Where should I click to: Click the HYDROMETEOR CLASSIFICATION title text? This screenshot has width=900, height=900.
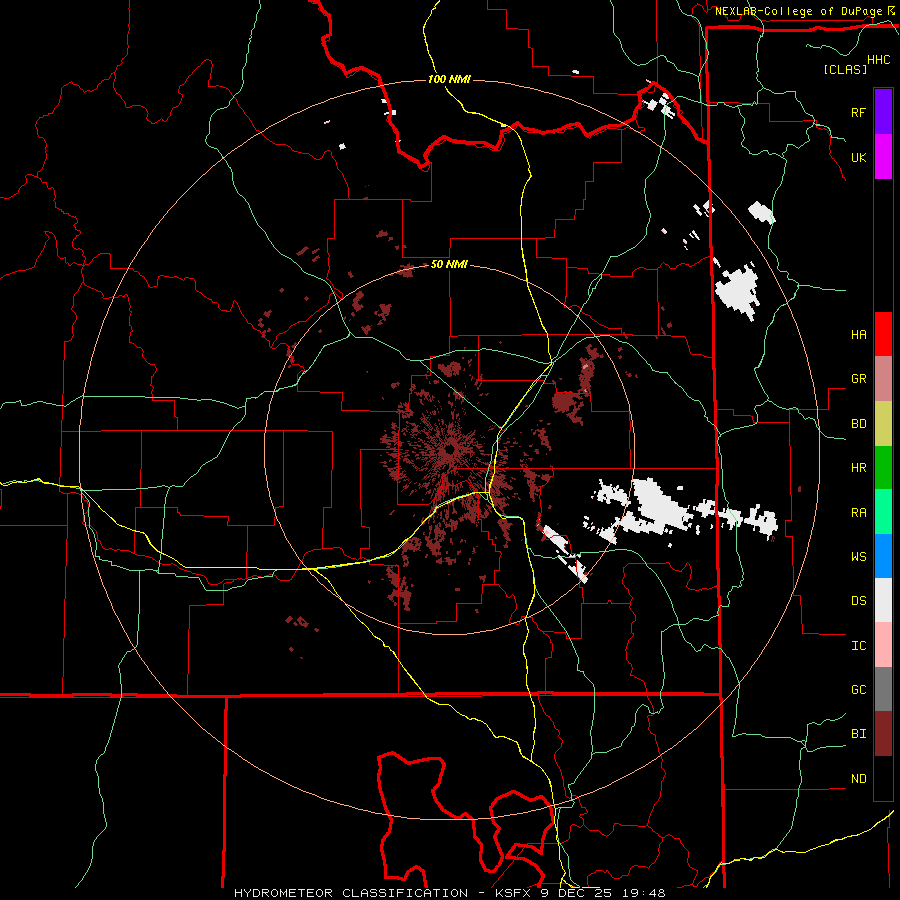pyautogui.click(x=351, y=893)
